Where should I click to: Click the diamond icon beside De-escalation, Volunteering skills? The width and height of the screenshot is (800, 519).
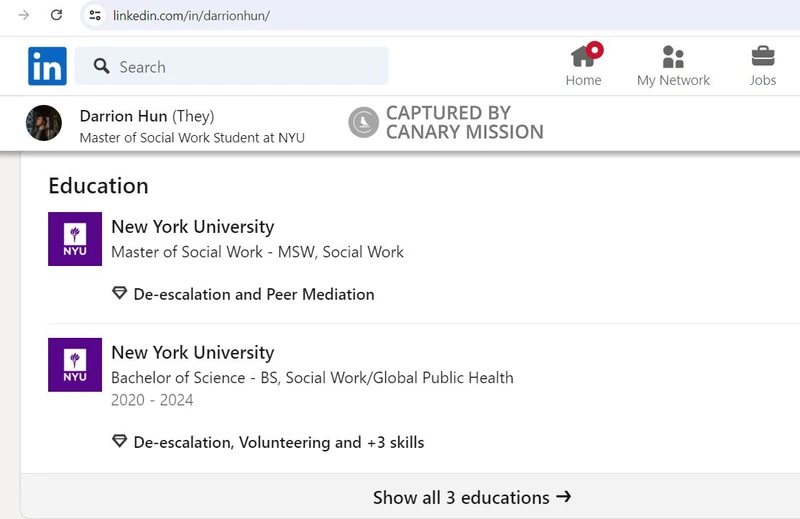tap(119, 441)
